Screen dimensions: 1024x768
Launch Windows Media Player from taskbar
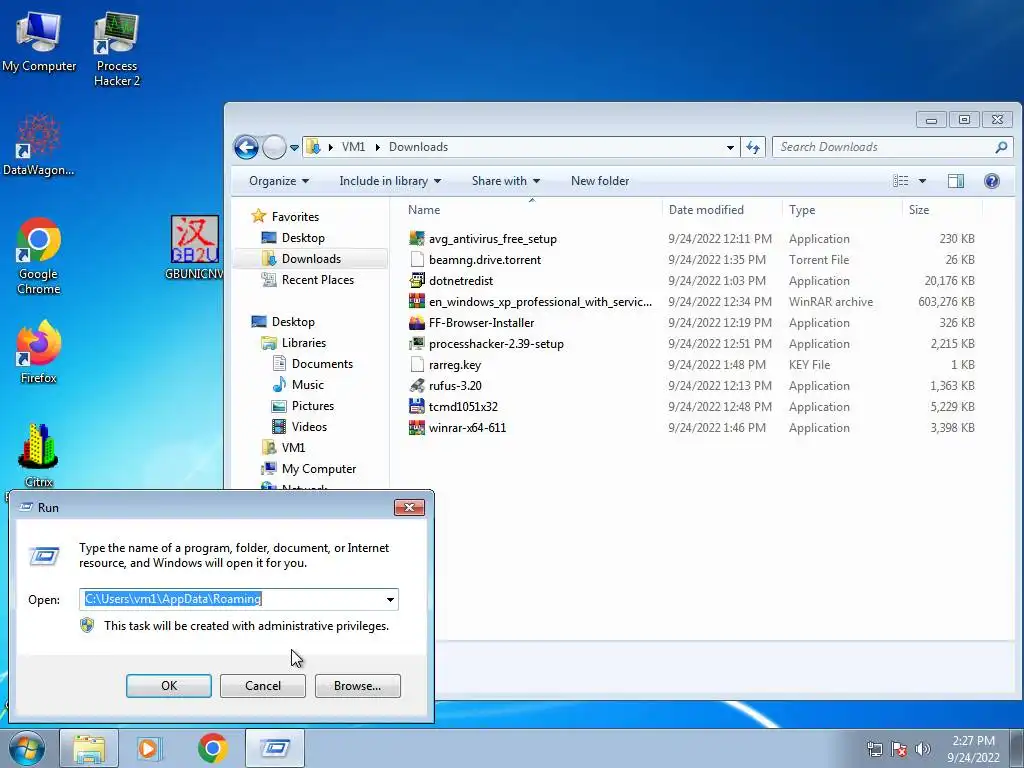click(149, 748)
